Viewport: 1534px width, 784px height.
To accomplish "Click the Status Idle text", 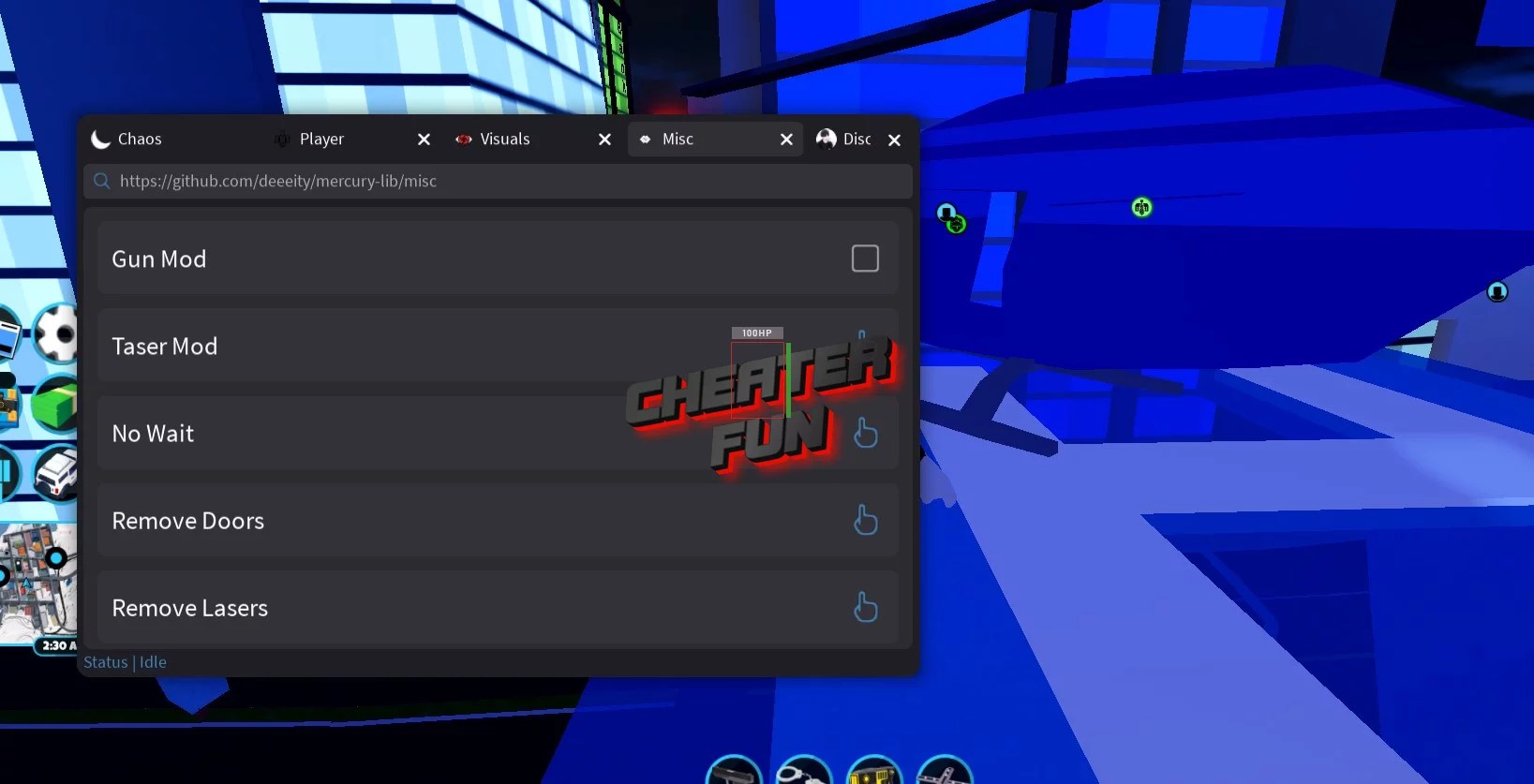I will tap(125, 662).
